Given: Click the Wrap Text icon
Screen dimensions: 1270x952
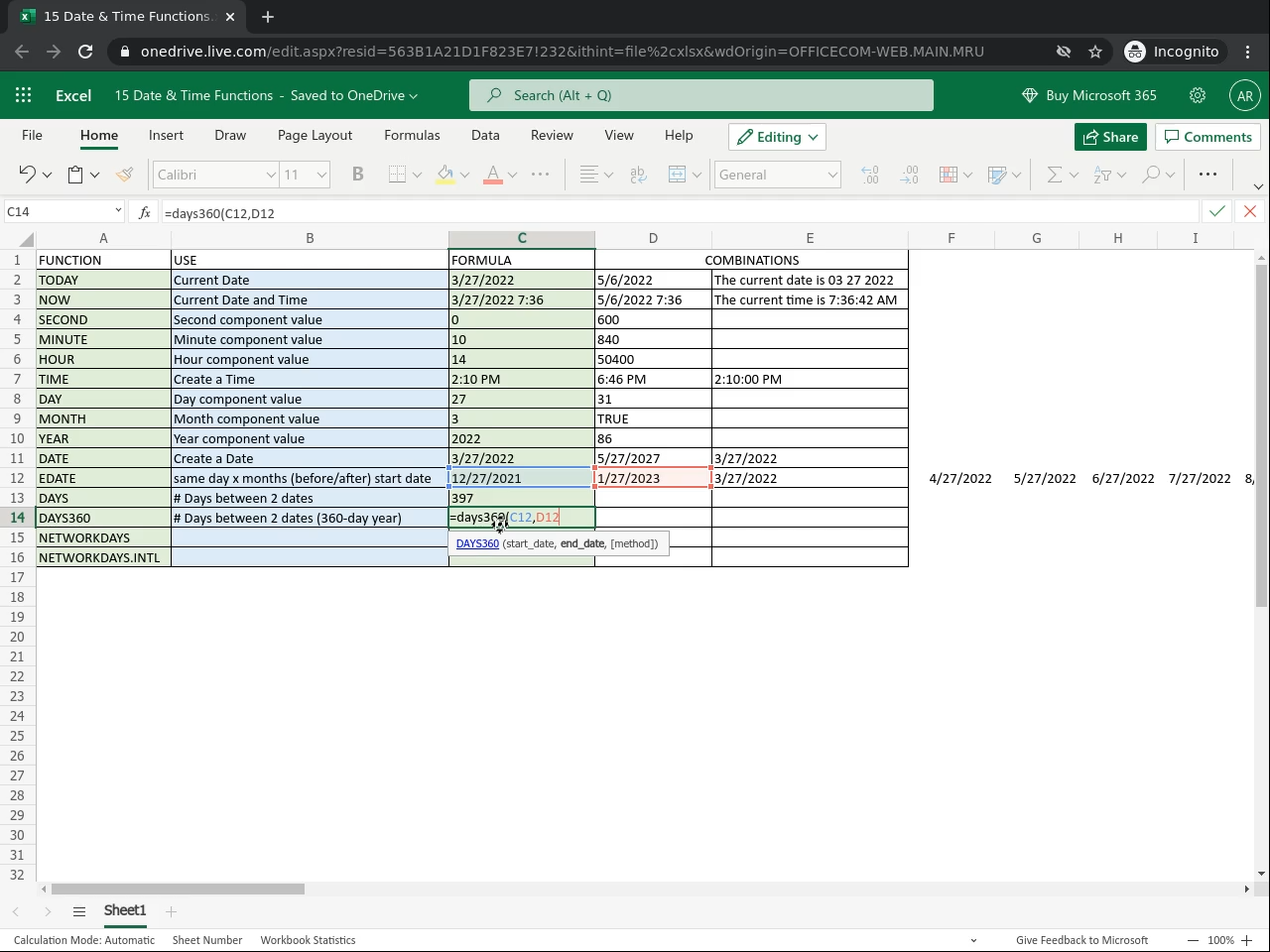Looking at the screenshot, I should (x=638, y=175).
